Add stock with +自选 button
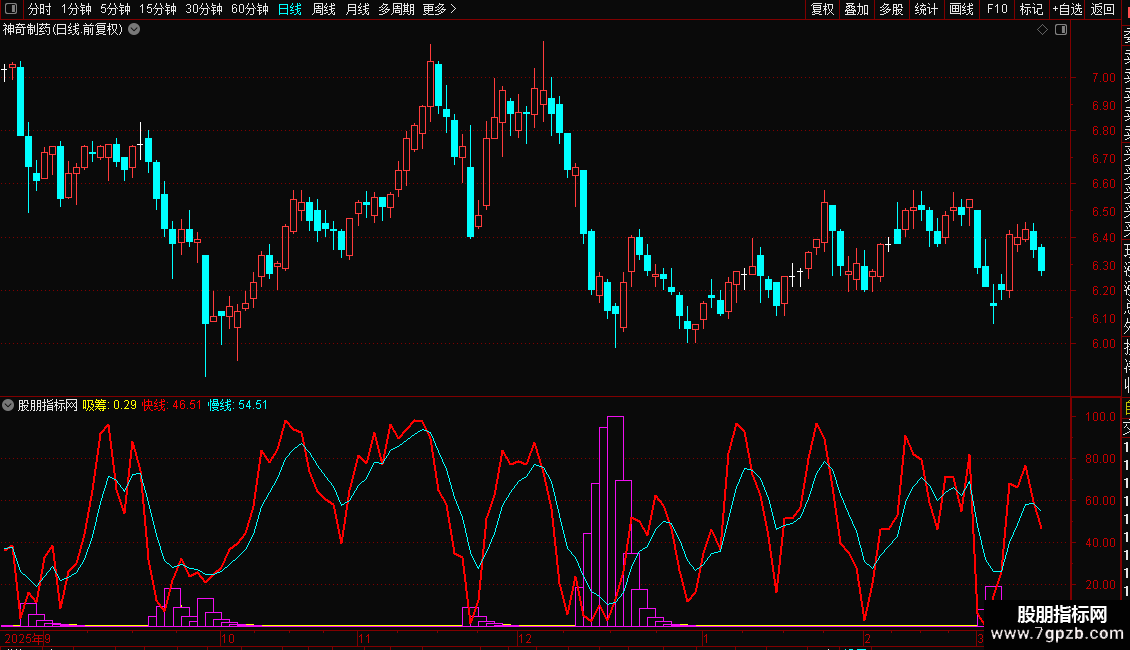This screenshot has width=1130, height=650. pos(1067,9)
